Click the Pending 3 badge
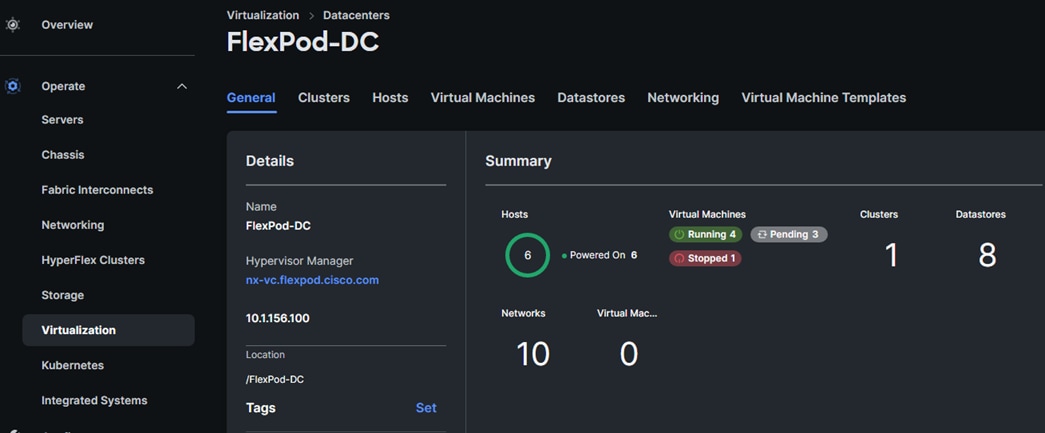The height and width of the screenshot is (433, 1045). (789, 234)
